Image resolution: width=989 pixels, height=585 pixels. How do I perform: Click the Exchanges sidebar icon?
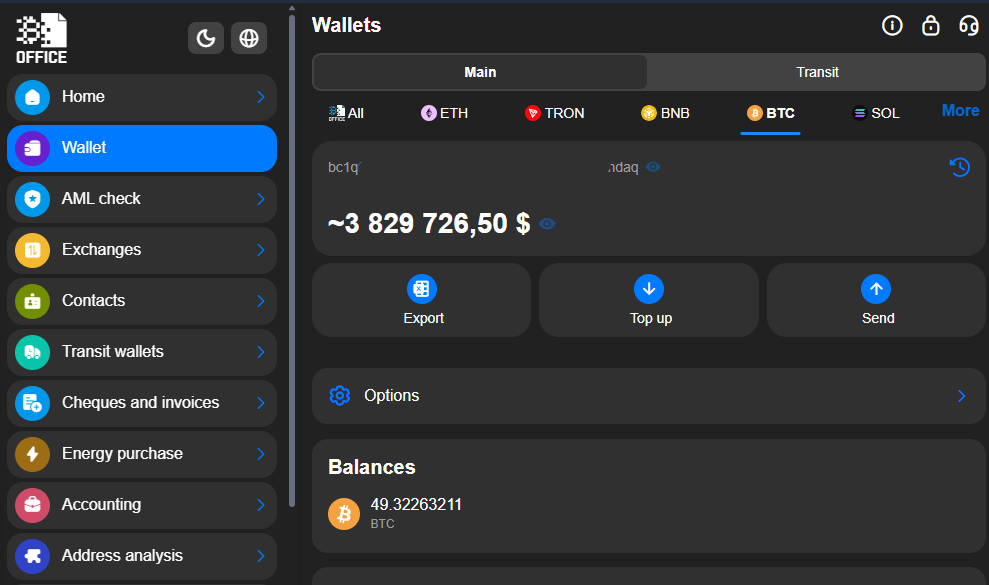(x=32, y=251)
